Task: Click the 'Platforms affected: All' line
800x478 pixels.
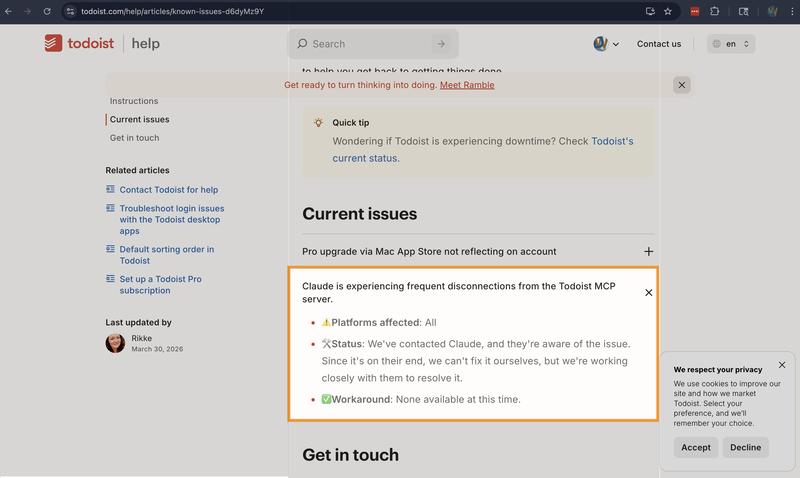Action: (379, 322)
